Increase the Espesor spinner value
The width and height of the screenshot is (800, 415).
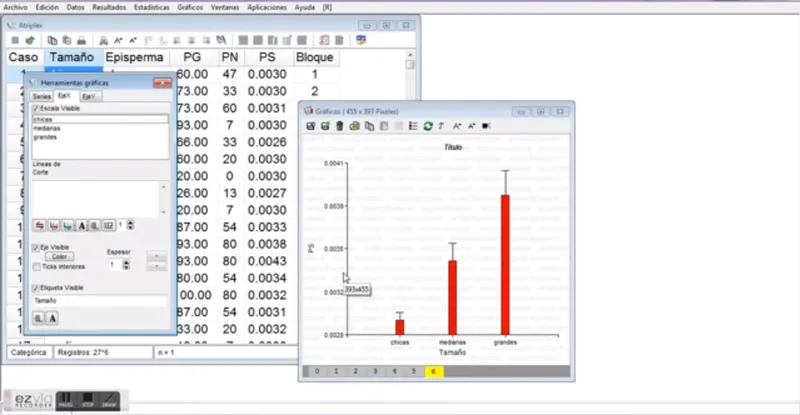tap(127, 262)
